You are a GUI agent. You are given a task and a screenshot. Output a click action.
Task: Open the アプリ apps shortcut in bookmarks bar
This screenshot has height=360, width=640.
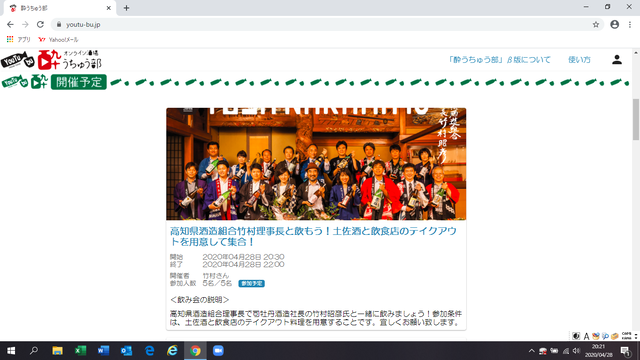(x=19, y=40)
